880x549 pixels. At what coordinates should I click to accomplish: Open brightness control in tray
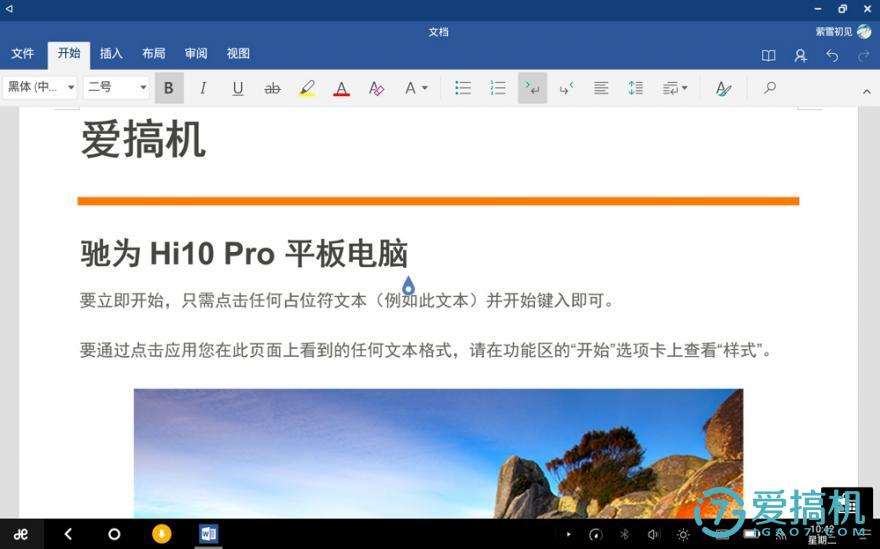coord(683,534)
